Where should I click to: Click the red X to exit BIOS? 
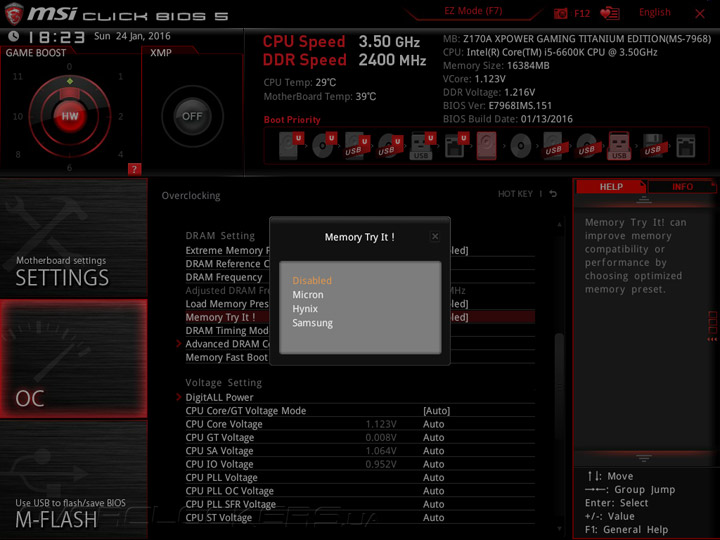(x=700, y=14)
